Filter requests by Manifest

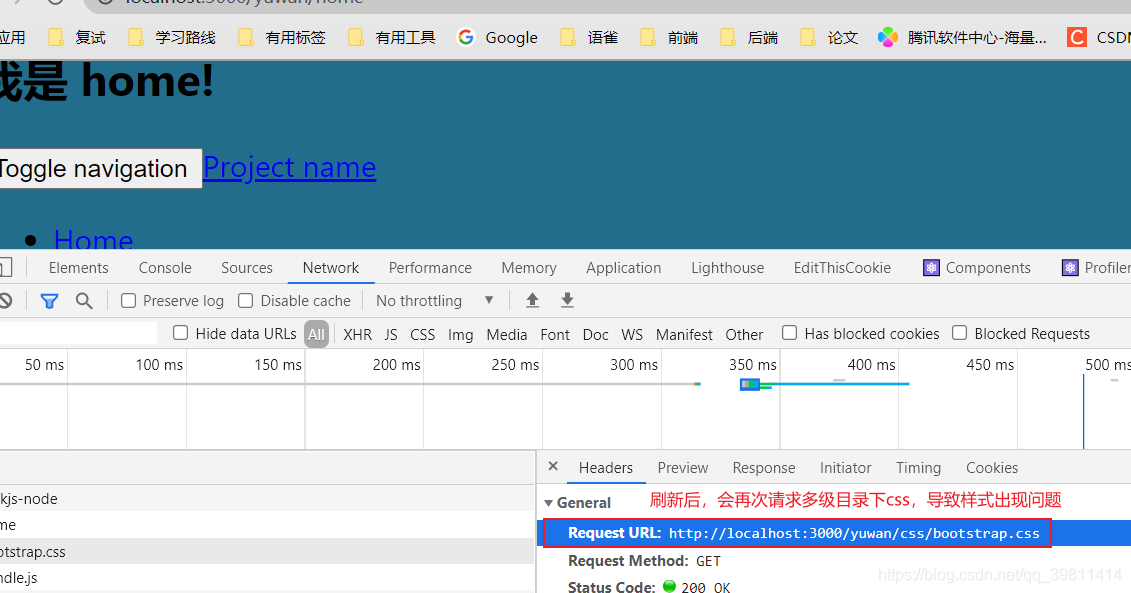(684, 334)
